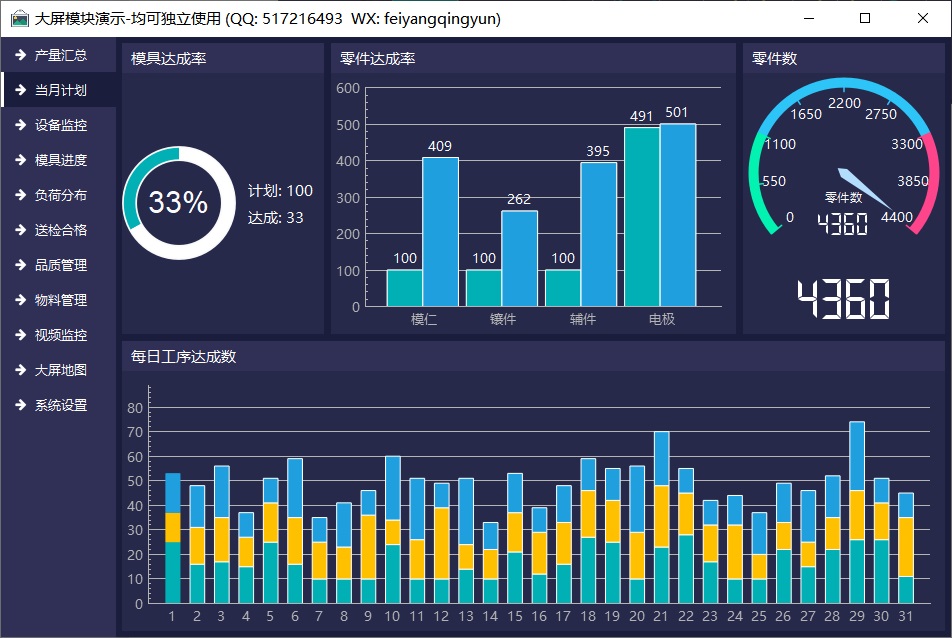
Task: Click the arrow icon beside 送检合格
Action: (x=20, y=230)
